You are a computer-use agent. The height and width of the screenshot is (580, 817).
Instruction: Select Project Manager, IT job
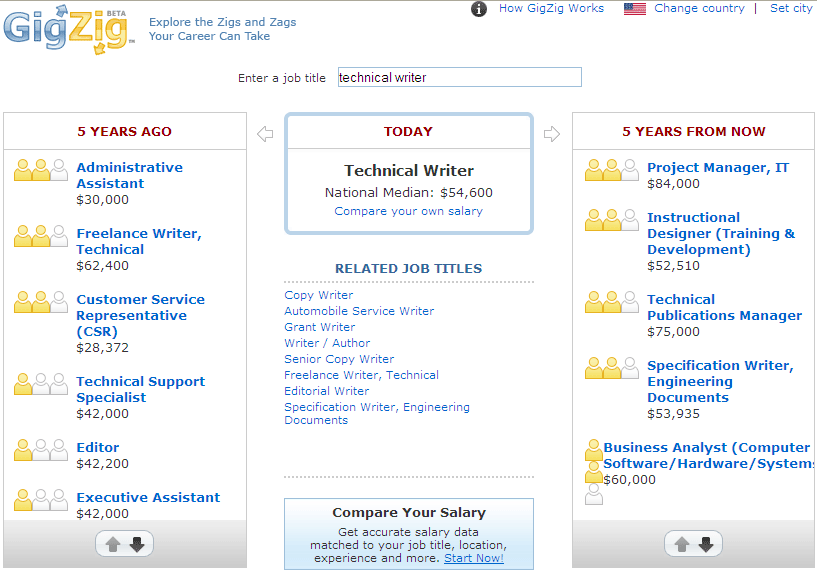click(x=718, y=168)
